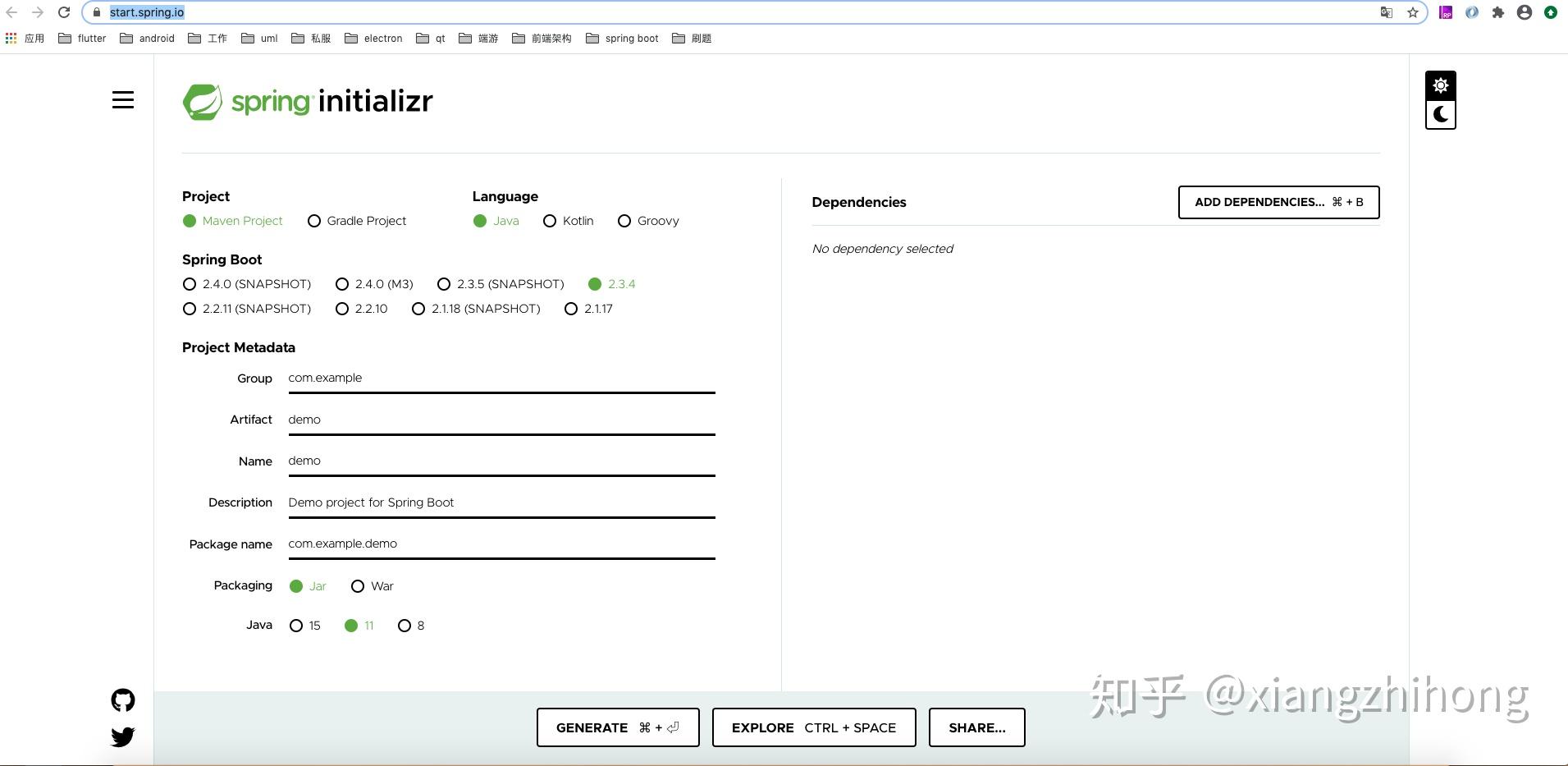Click the GENERATE button

pos(617,727)
